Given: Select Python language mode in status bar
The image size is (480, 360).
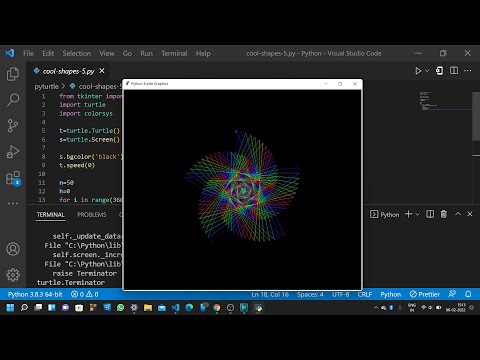Looking at the screenshot, I should pos(391,294).
